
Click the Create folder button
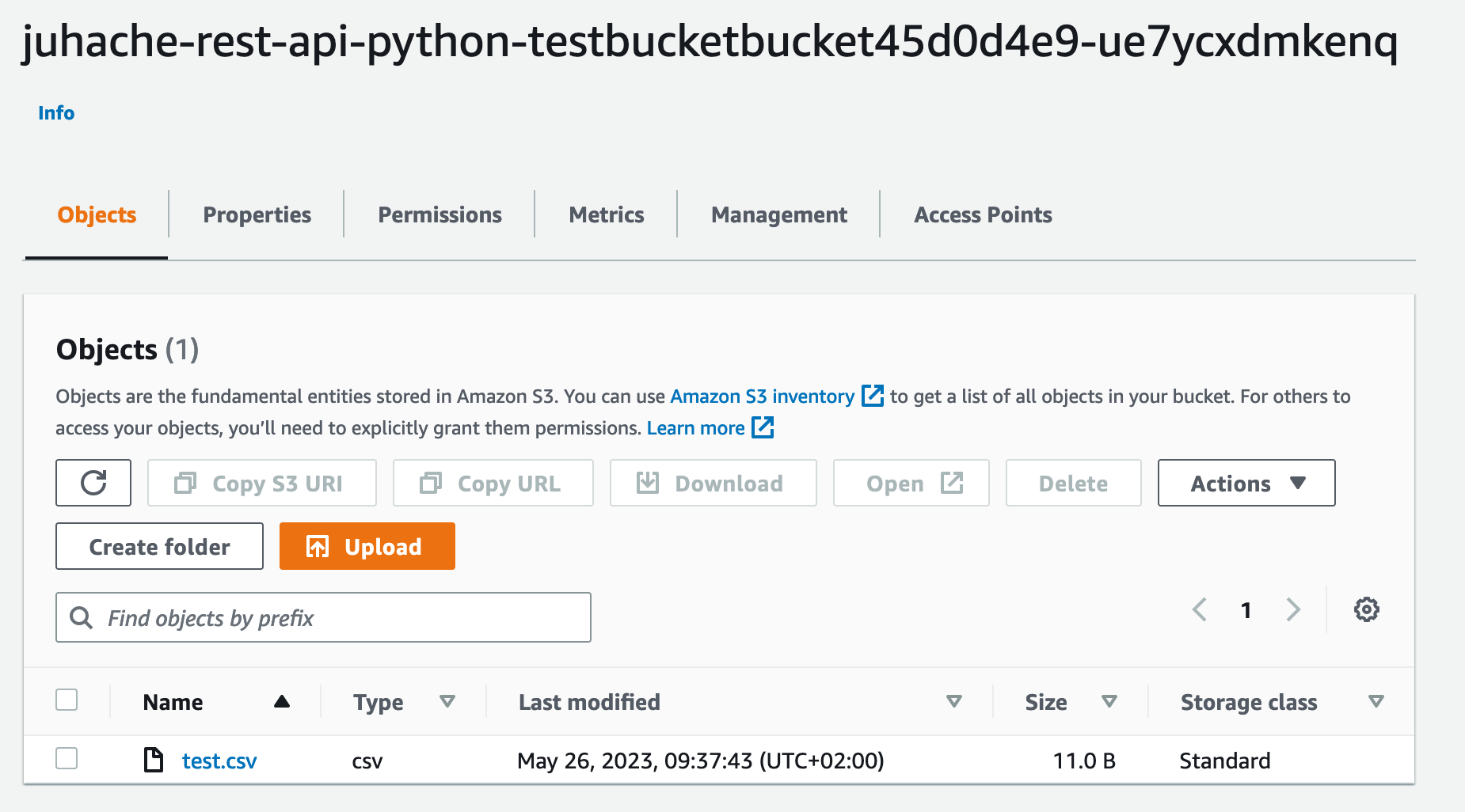click(159, 546)
